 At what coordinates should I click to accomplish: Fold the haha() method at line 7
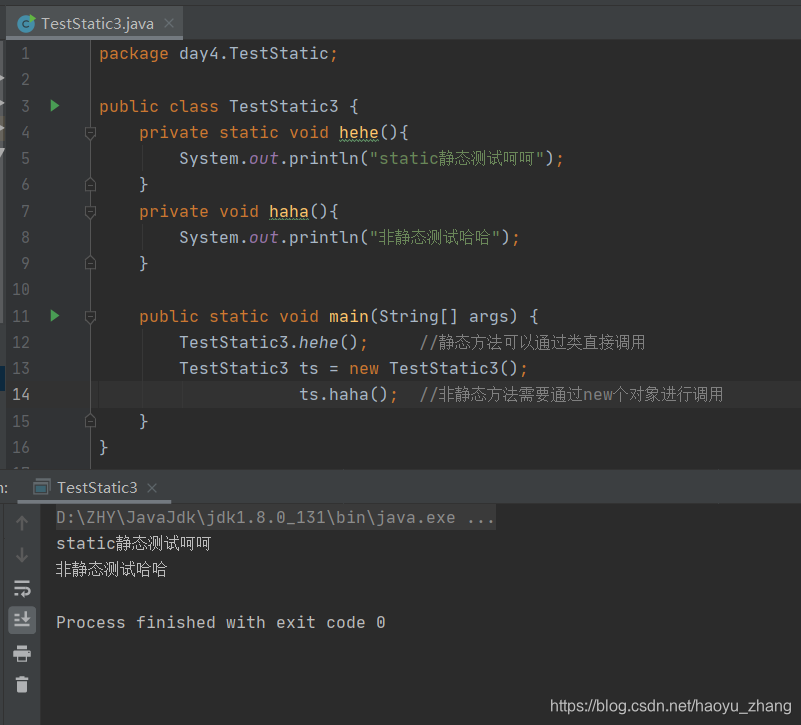90,211
